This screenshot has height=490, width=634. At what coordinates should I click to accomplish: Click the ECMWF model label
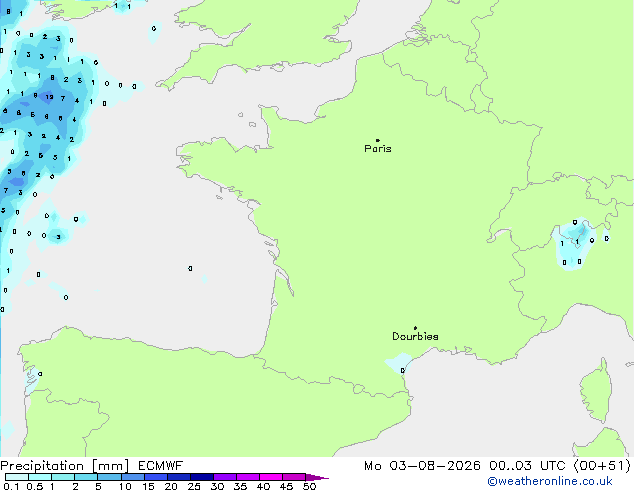click(x=161, y=466)
